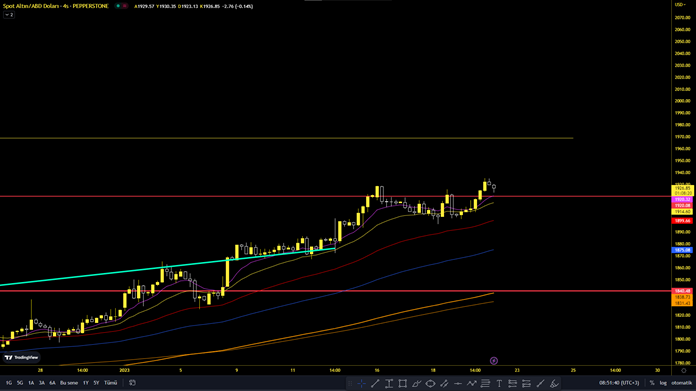Image resolution: width=696 pixels, height=391 pixels.
Task: Toggle log scale mode
Action: [x=663, y=383]
